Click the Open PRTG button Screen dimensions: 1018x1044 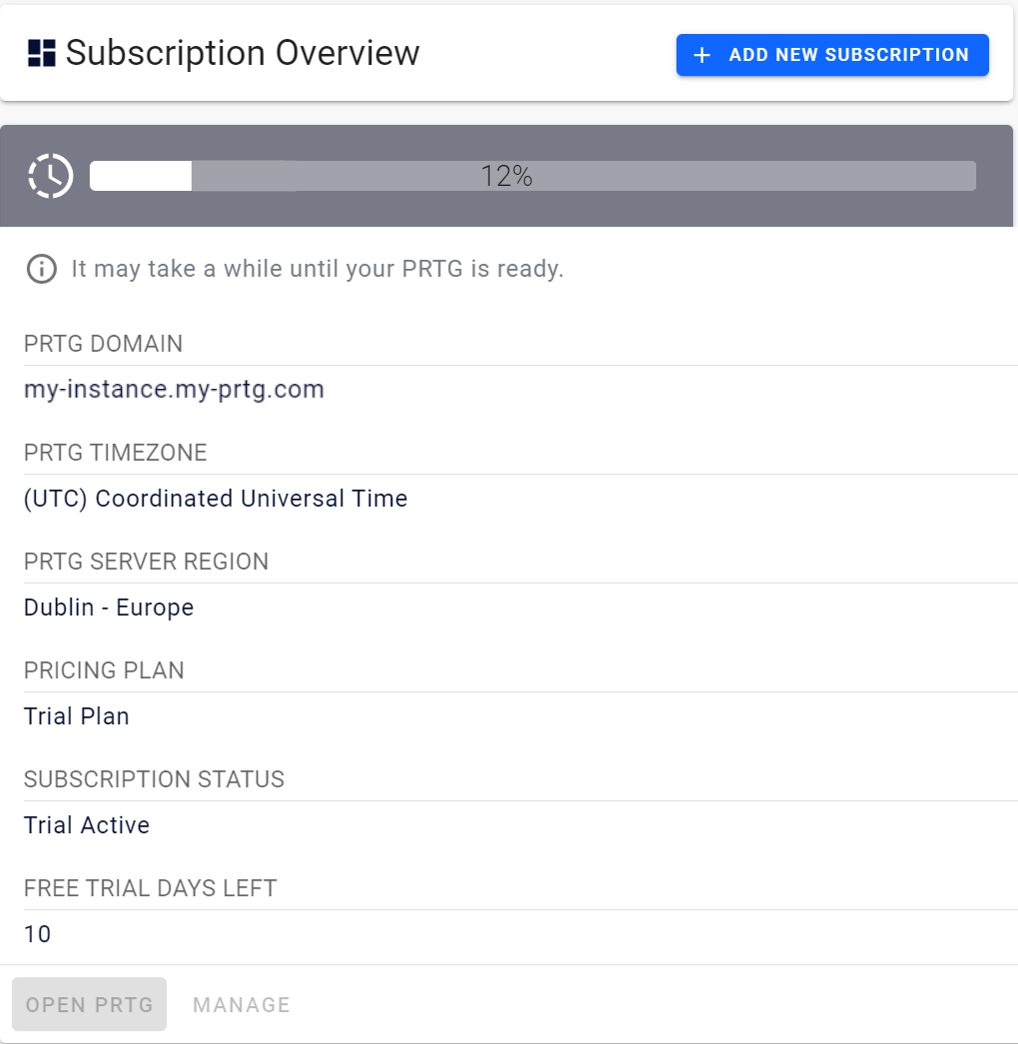[x=89, y=1004]
